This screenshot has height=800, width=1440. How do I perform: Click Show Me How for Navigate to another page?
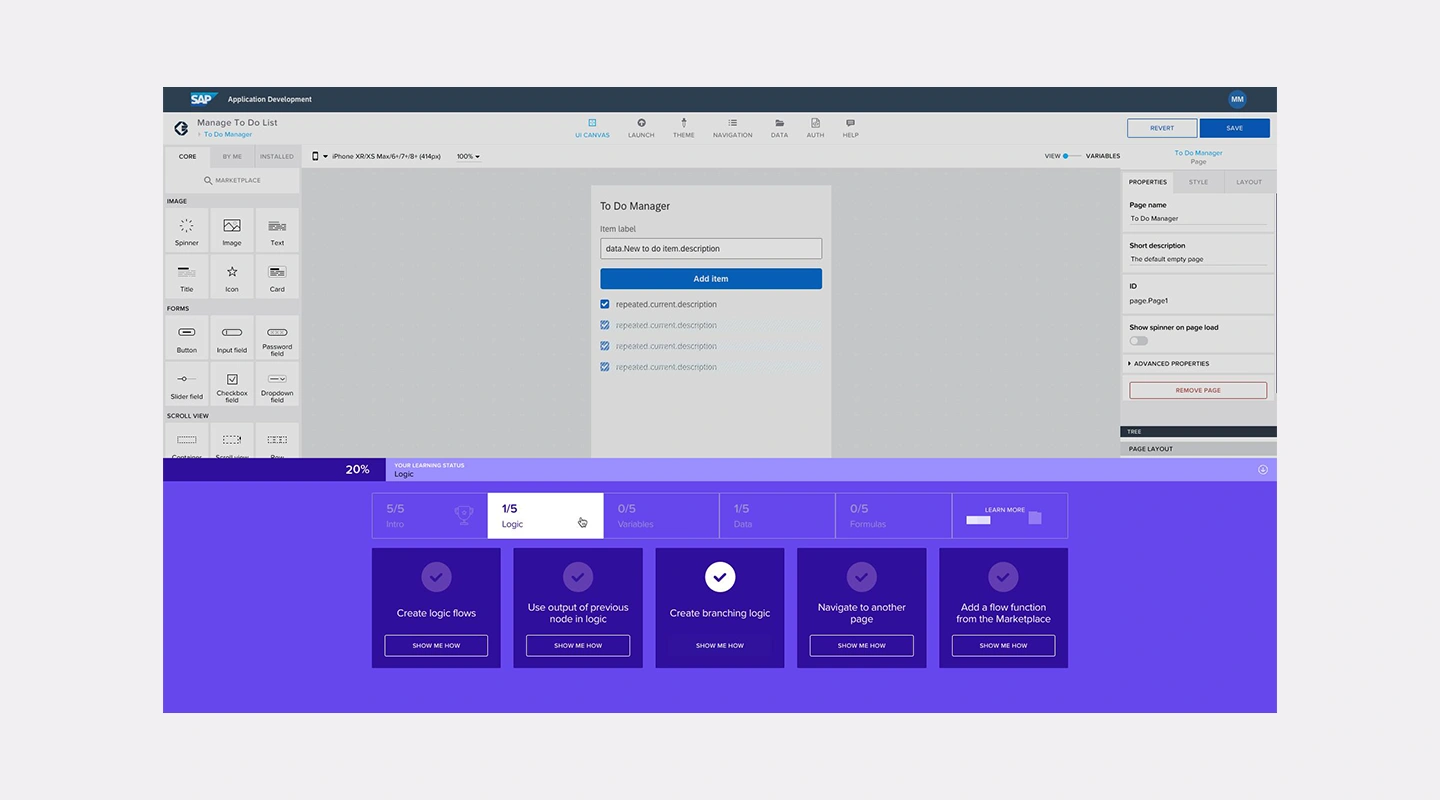862,646
